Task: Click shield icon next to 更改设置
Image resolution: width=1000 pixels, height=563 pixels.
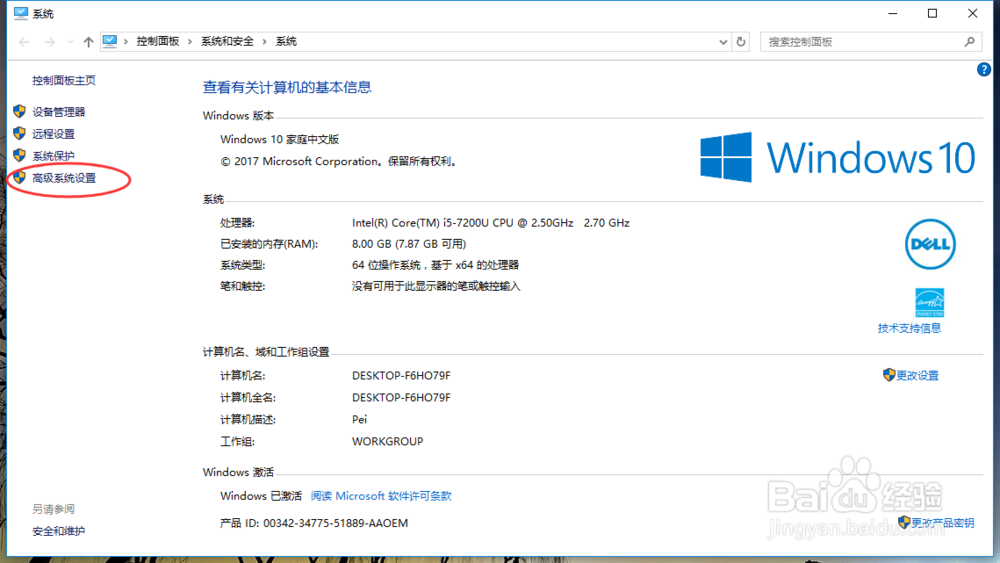Action: [889, 375]
